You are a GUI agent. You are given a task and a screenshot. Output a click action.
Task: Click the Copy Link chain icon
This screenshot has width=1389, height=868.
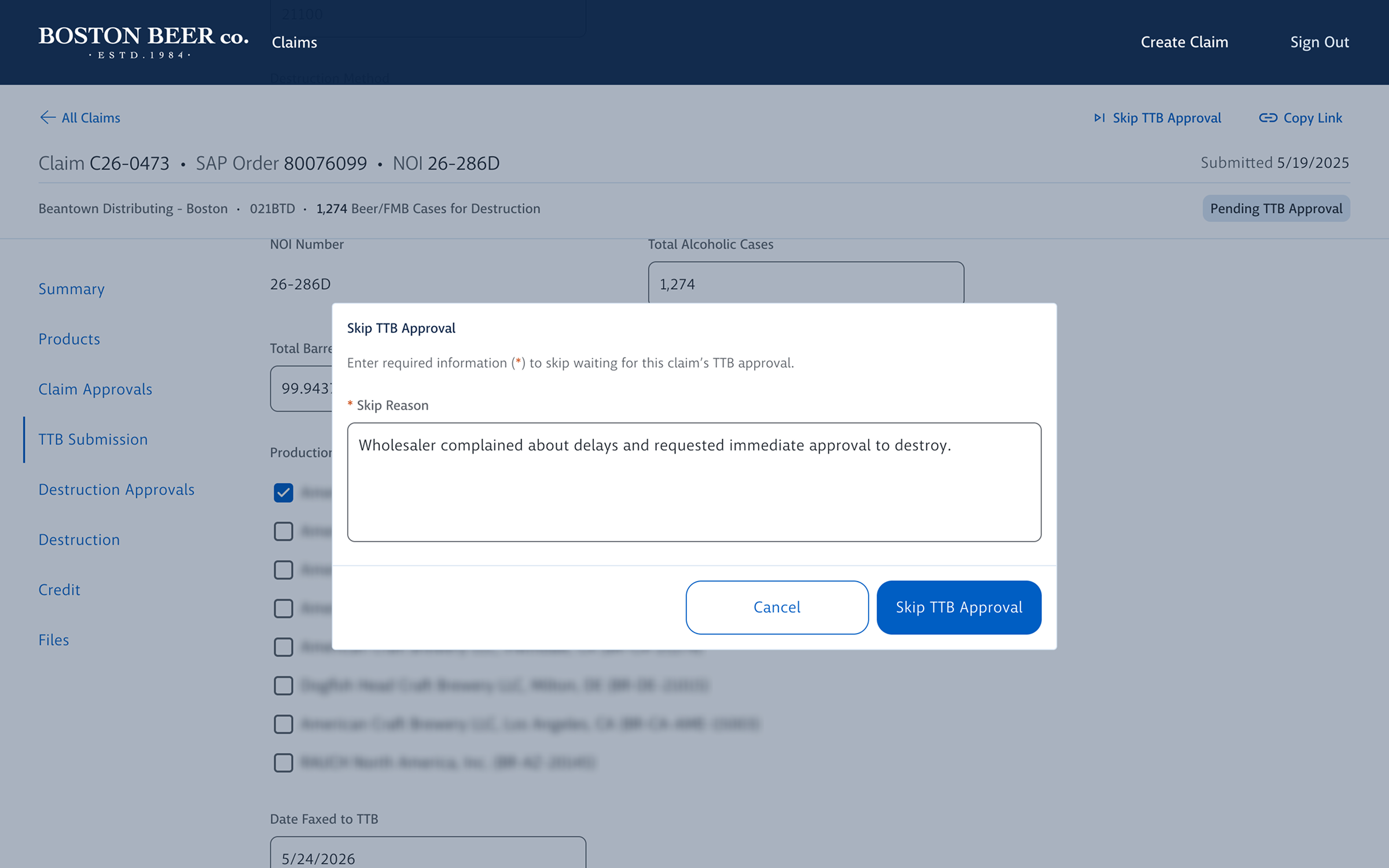pyautogui.click(x=1267, y=117)
